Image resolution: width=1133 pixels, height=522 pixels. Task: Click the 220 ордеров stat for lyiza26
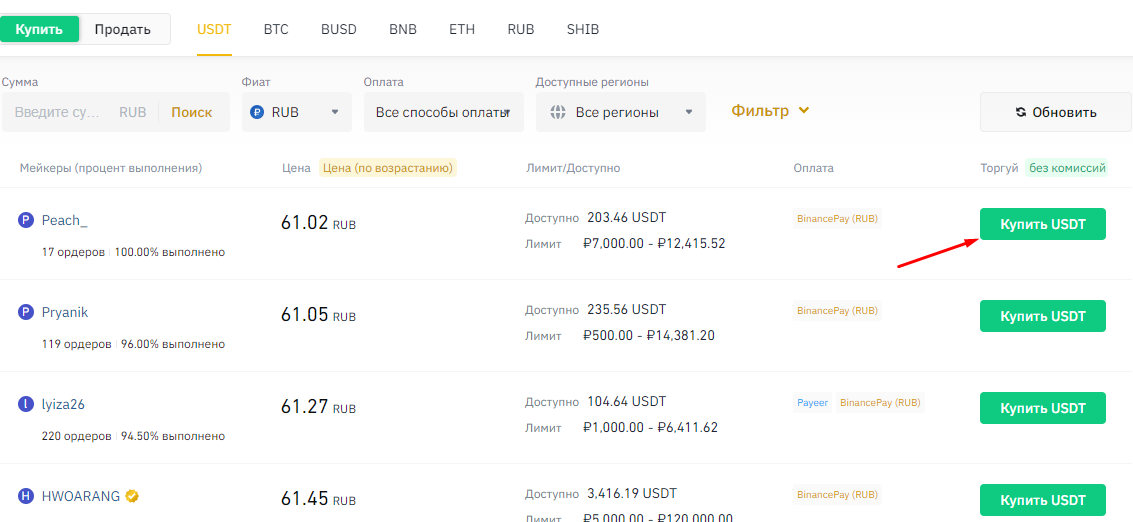point(77,436)
